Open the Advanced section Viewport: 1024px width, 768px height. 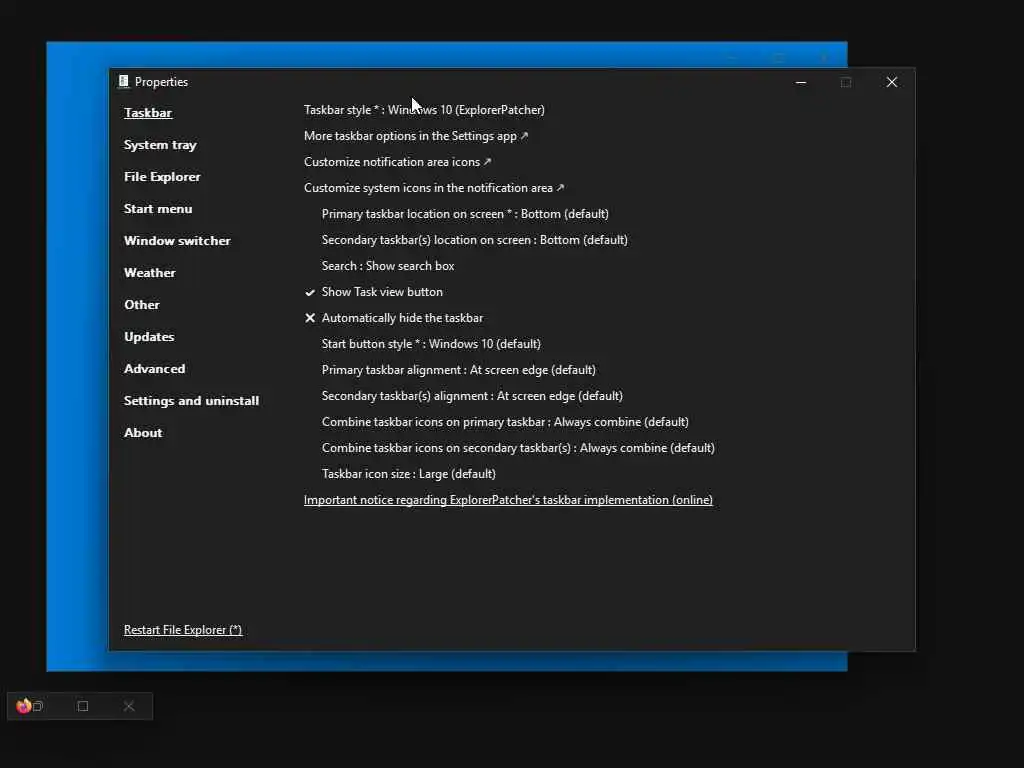(155, 368)
